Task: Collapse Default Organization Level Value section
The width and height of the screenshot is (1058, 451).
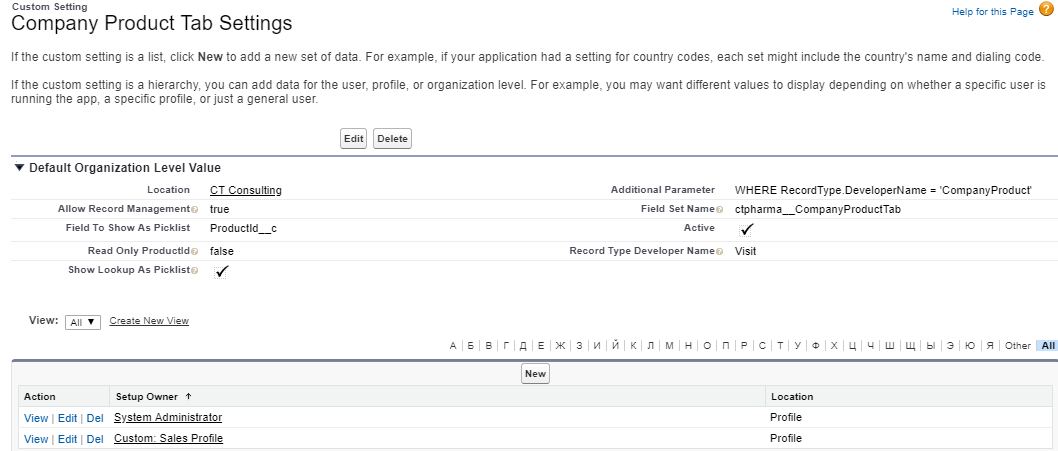Action: pos(19,168)
